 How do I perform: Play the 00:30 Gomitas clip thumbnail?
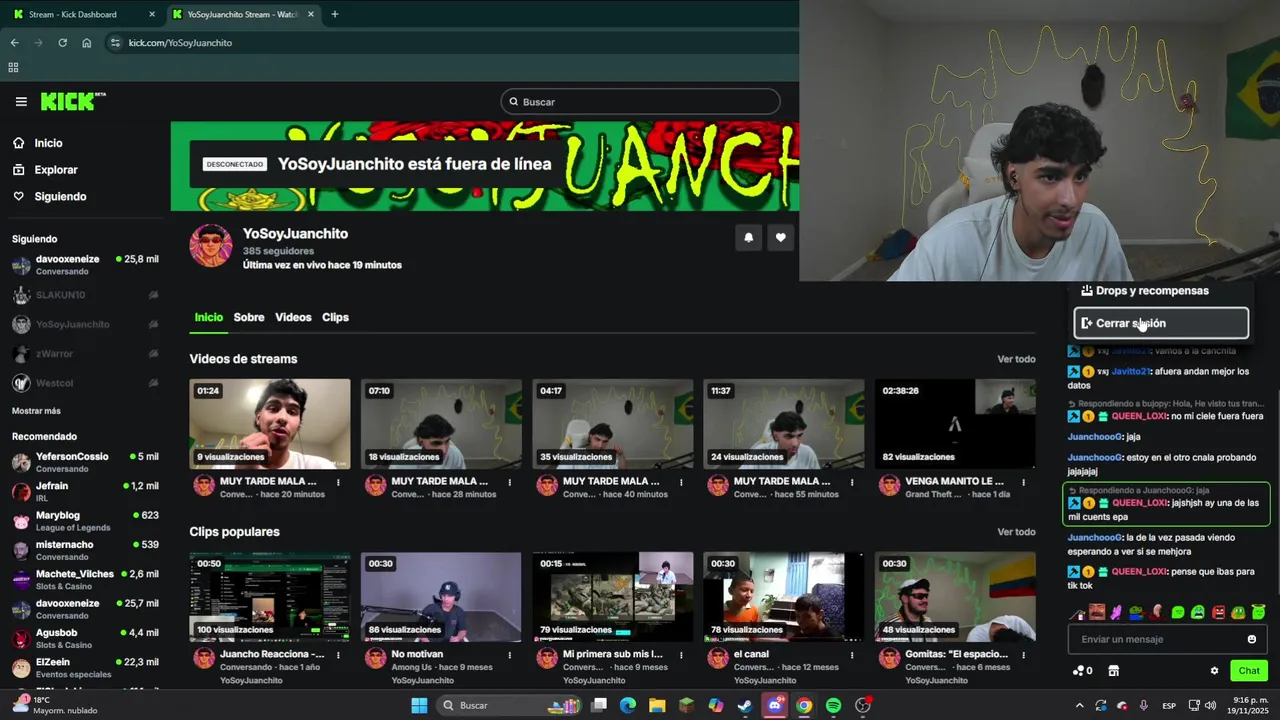point(955,597)
